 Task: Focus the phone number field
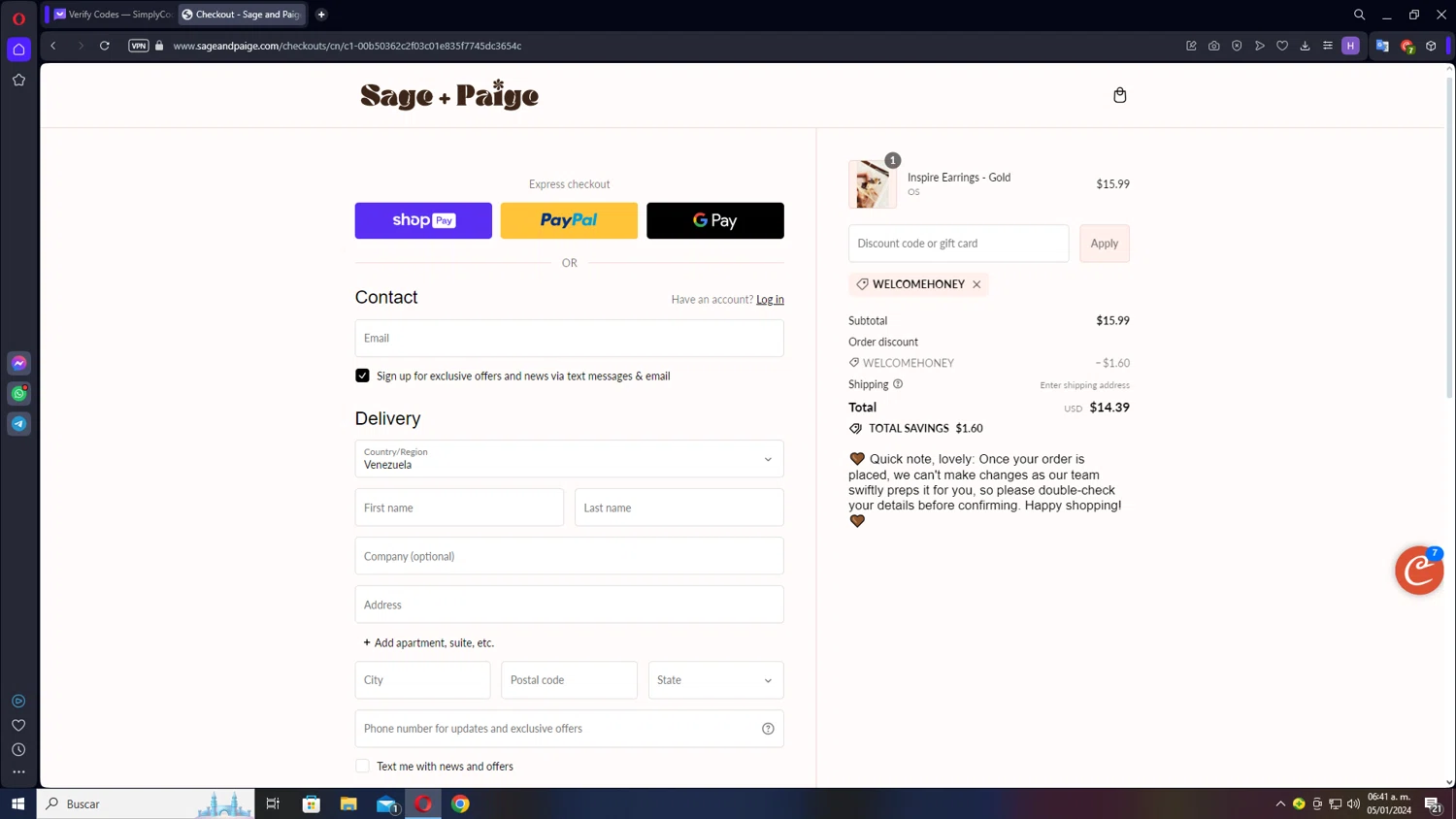569,729
